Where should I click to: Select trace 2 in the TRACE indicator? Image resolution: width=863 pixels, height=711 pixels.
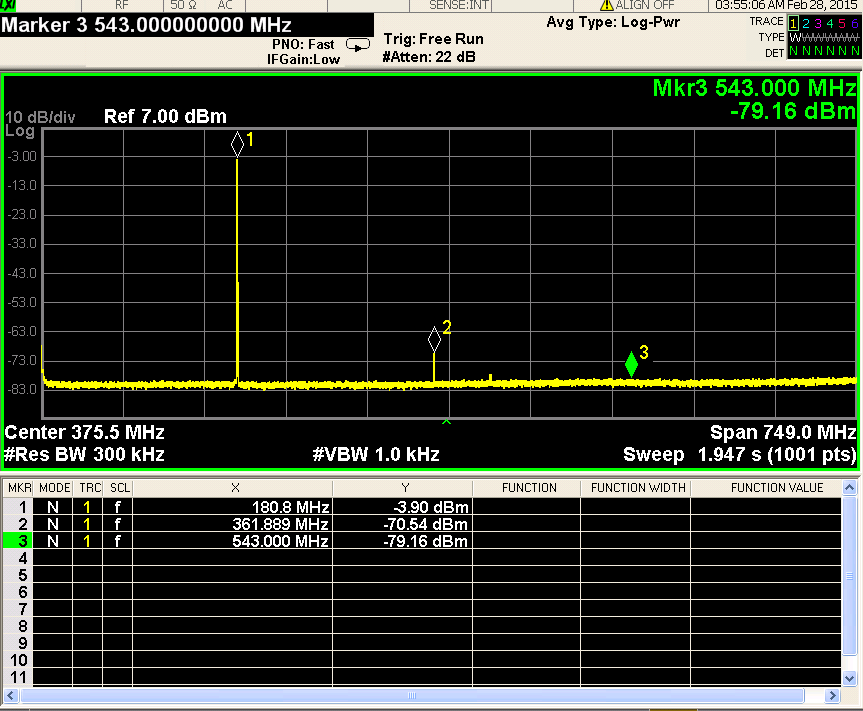point(808,22)
